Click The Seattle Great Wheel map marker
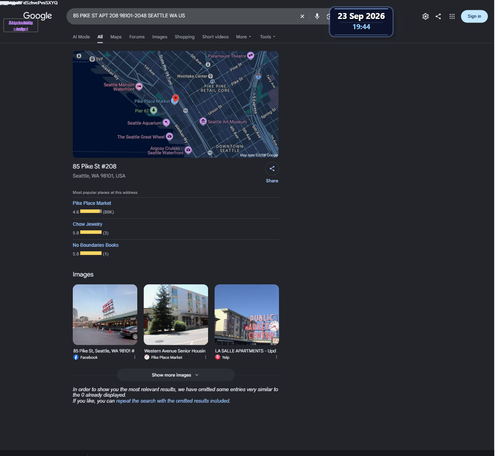500x456 pixels. coord(169,136)
